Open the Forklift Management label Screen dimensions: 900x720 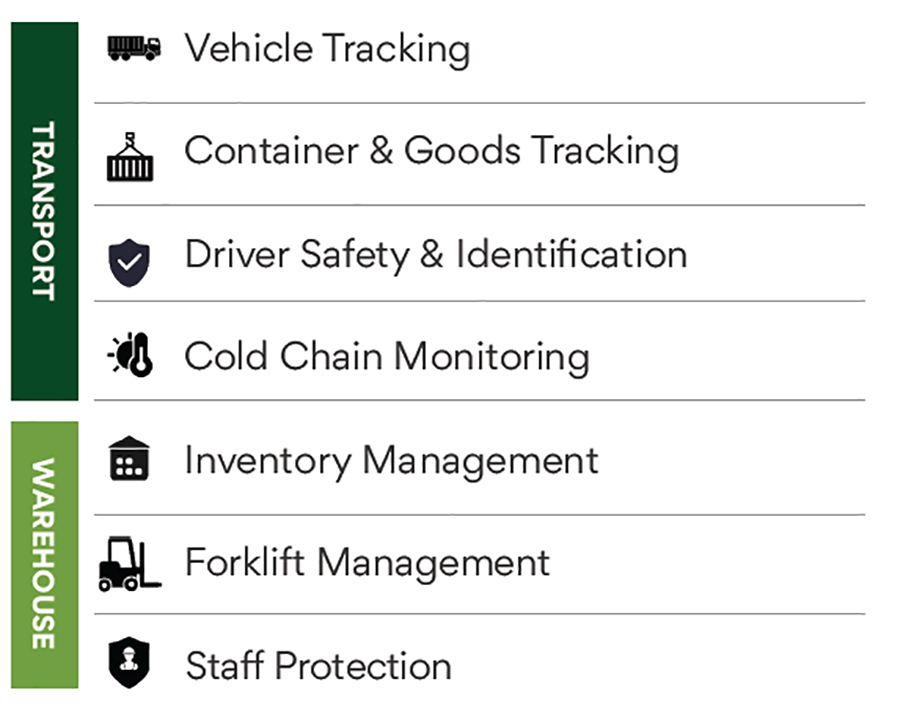click(367, 562)
